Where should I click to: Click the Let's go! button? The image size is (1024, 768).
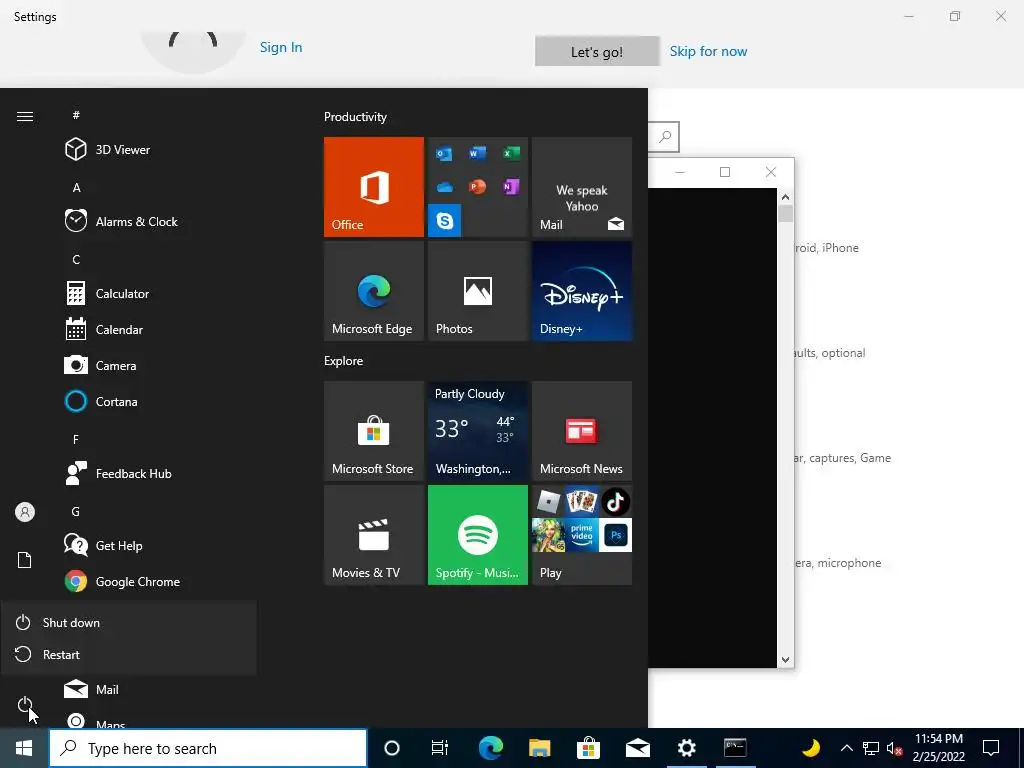(x=597, y=51)
